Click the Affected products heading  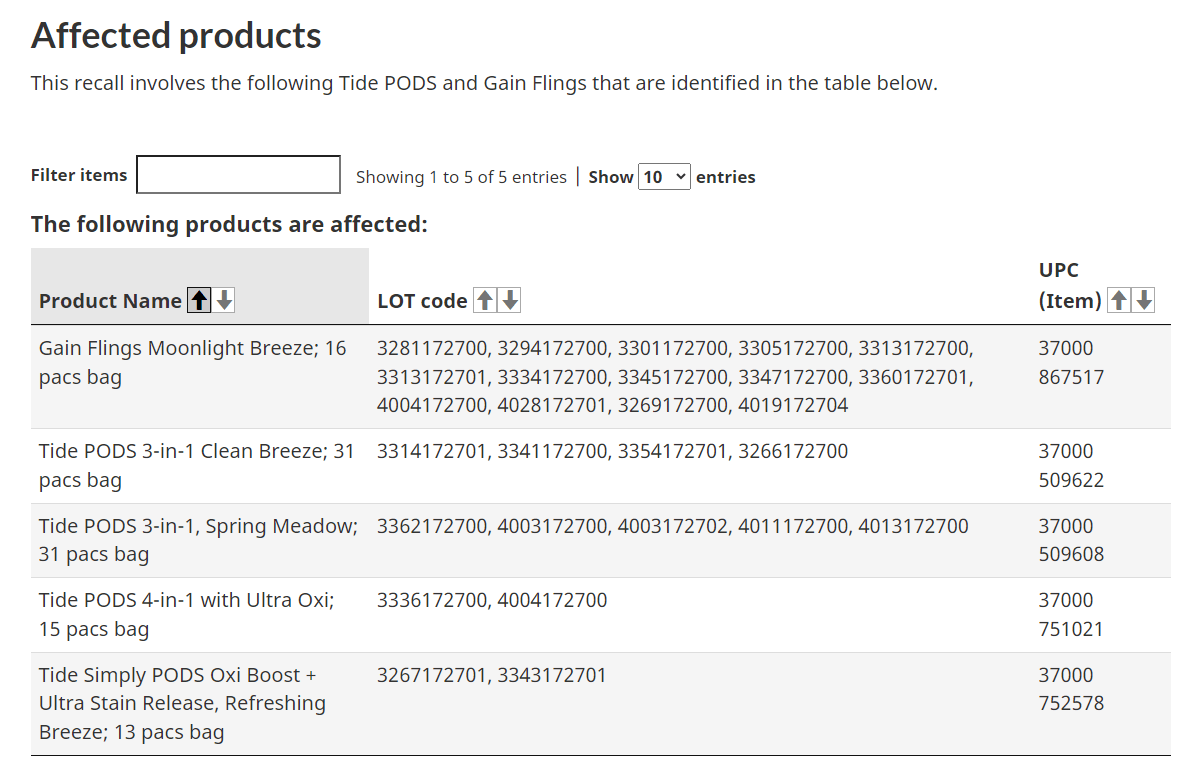176,36
